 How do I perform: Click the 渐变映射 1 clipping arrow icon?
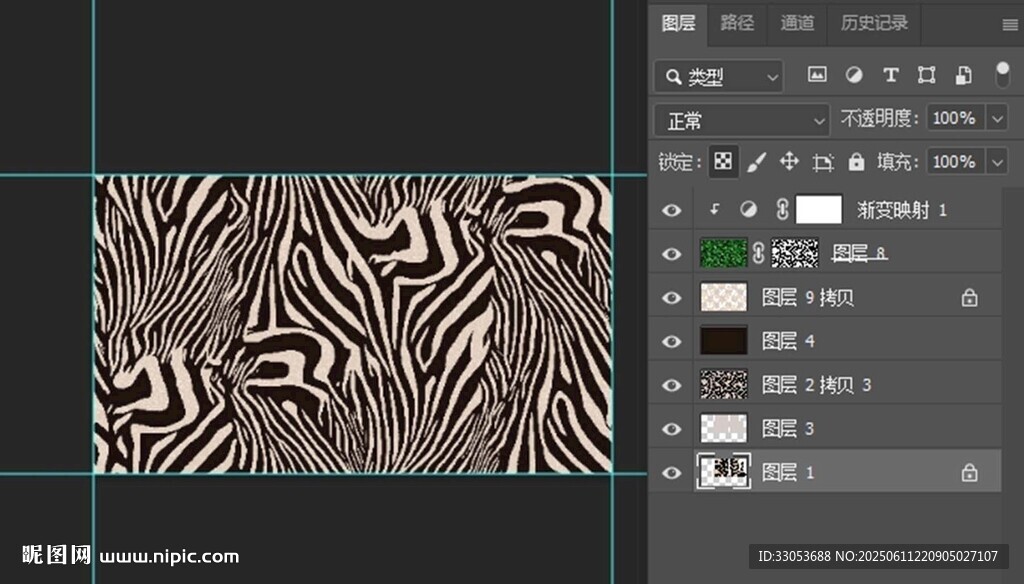point(714,209)
